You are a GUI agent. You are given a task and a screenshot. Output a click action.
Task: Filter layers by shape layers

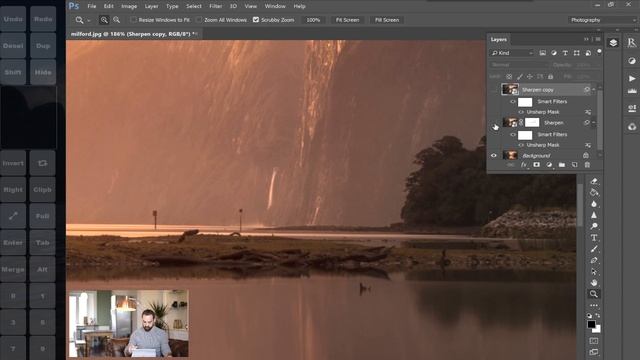point(576,53)
